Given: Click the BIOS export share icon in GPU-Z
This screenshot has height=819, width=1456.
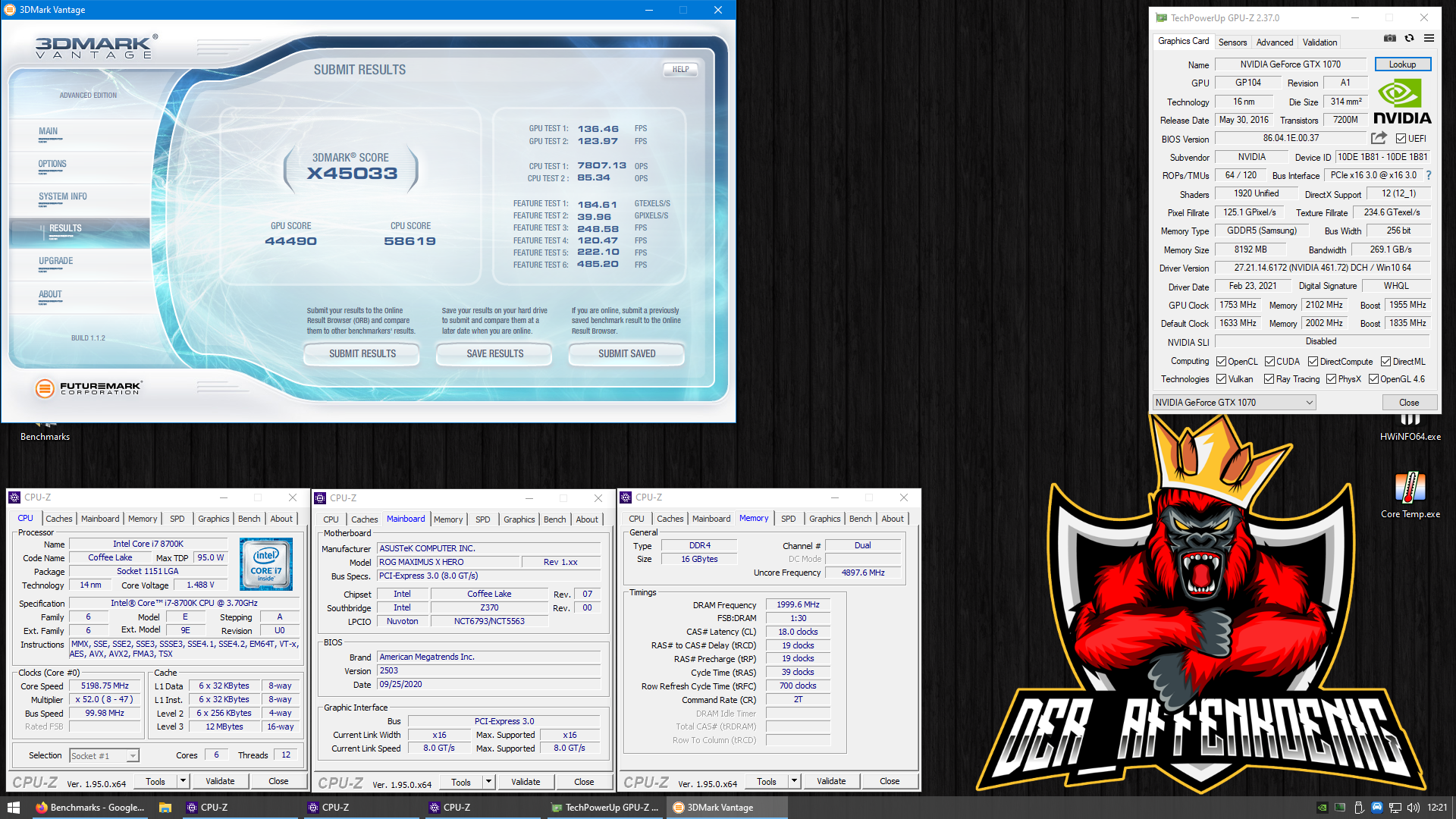Looking at the screenshot, I should [1379, 138].
